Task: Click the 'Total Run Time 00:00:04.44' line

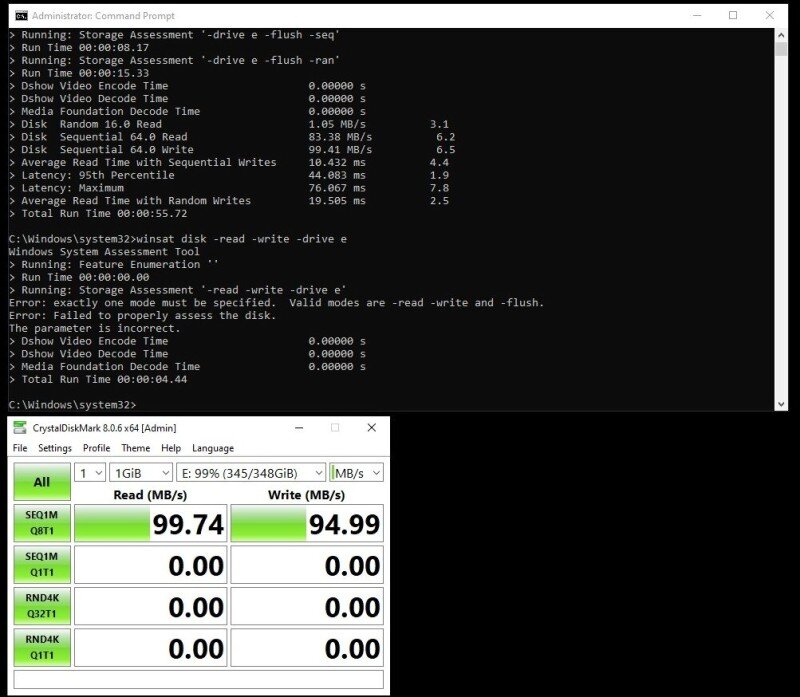Action: click(x=98, y=379)
